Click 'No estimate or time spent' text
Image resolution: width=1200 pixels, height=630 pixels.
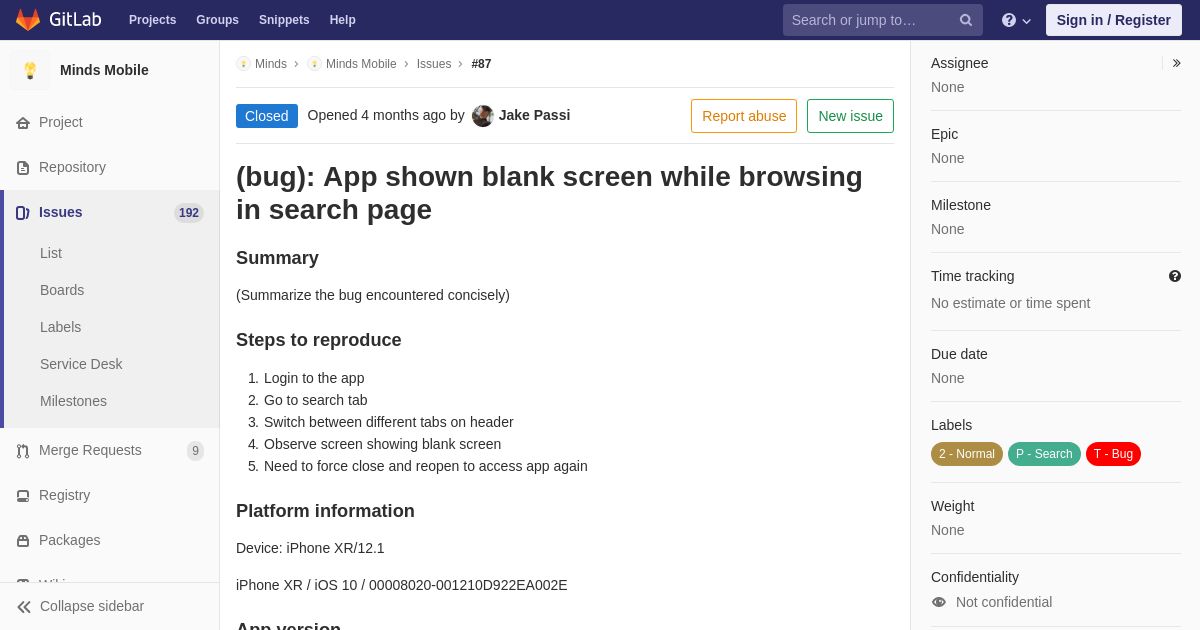(1010, 303)
